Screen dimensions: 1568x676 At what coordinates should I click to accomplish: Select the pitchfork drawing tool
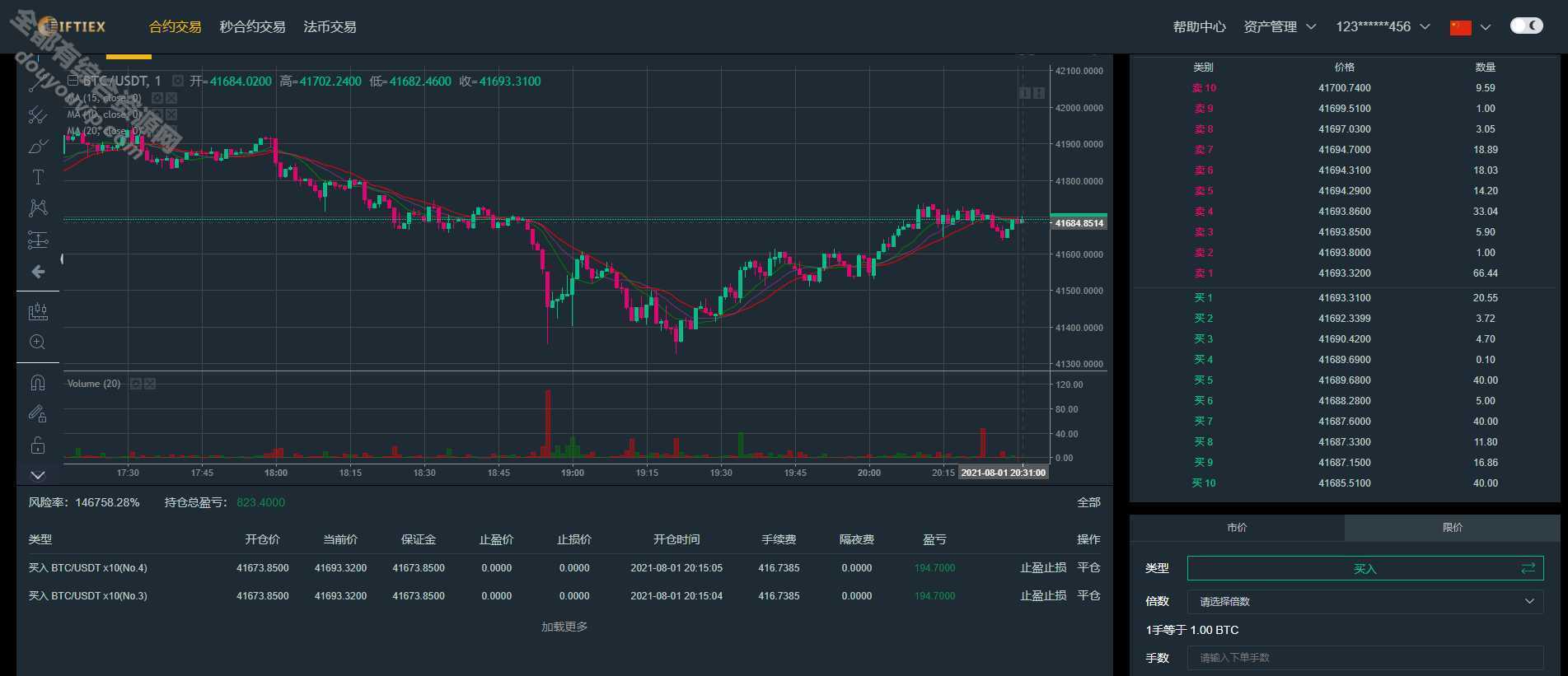pyautogui.click(x=38, y=115)
